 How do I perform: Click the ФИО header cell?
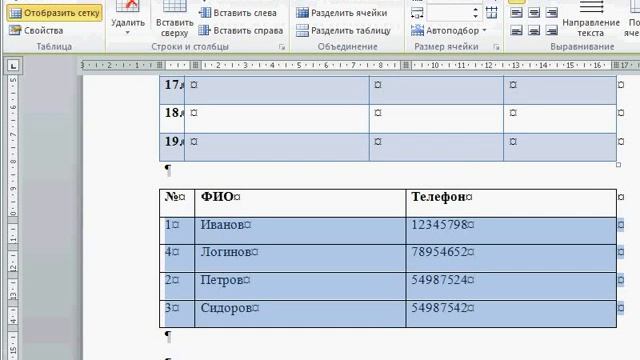[x=300, y=203]
